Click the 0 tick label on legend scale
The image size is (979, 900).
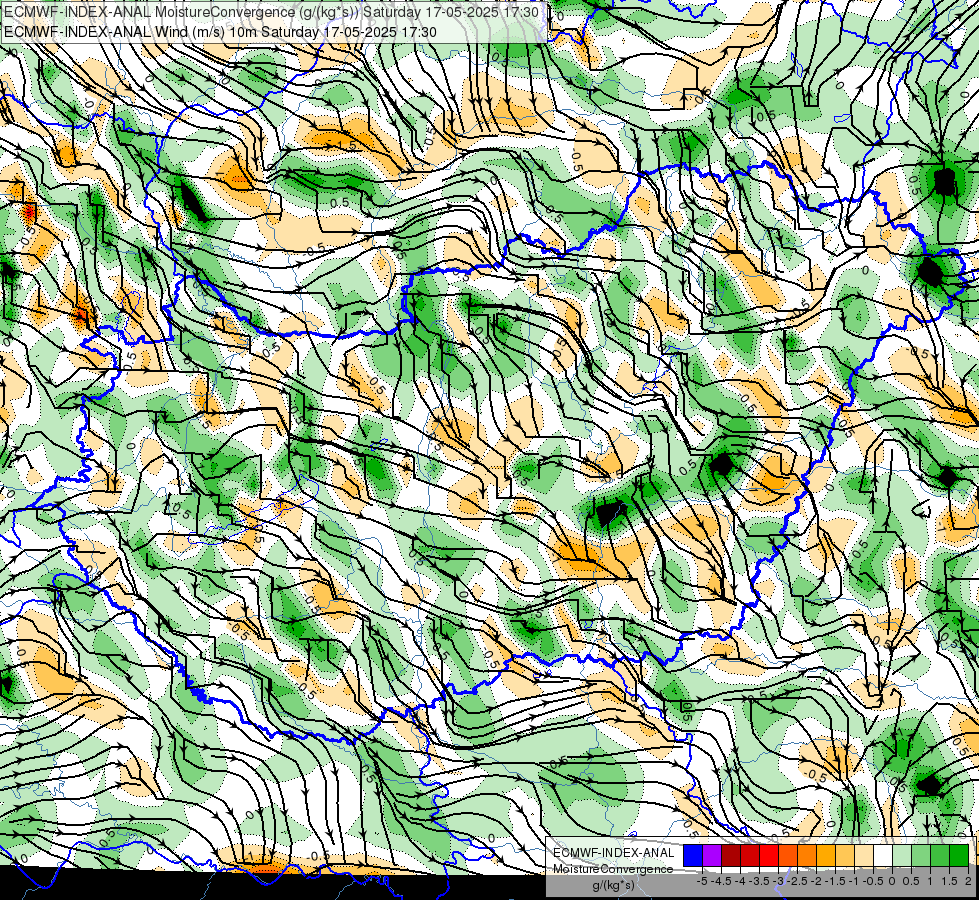point(892,881)
